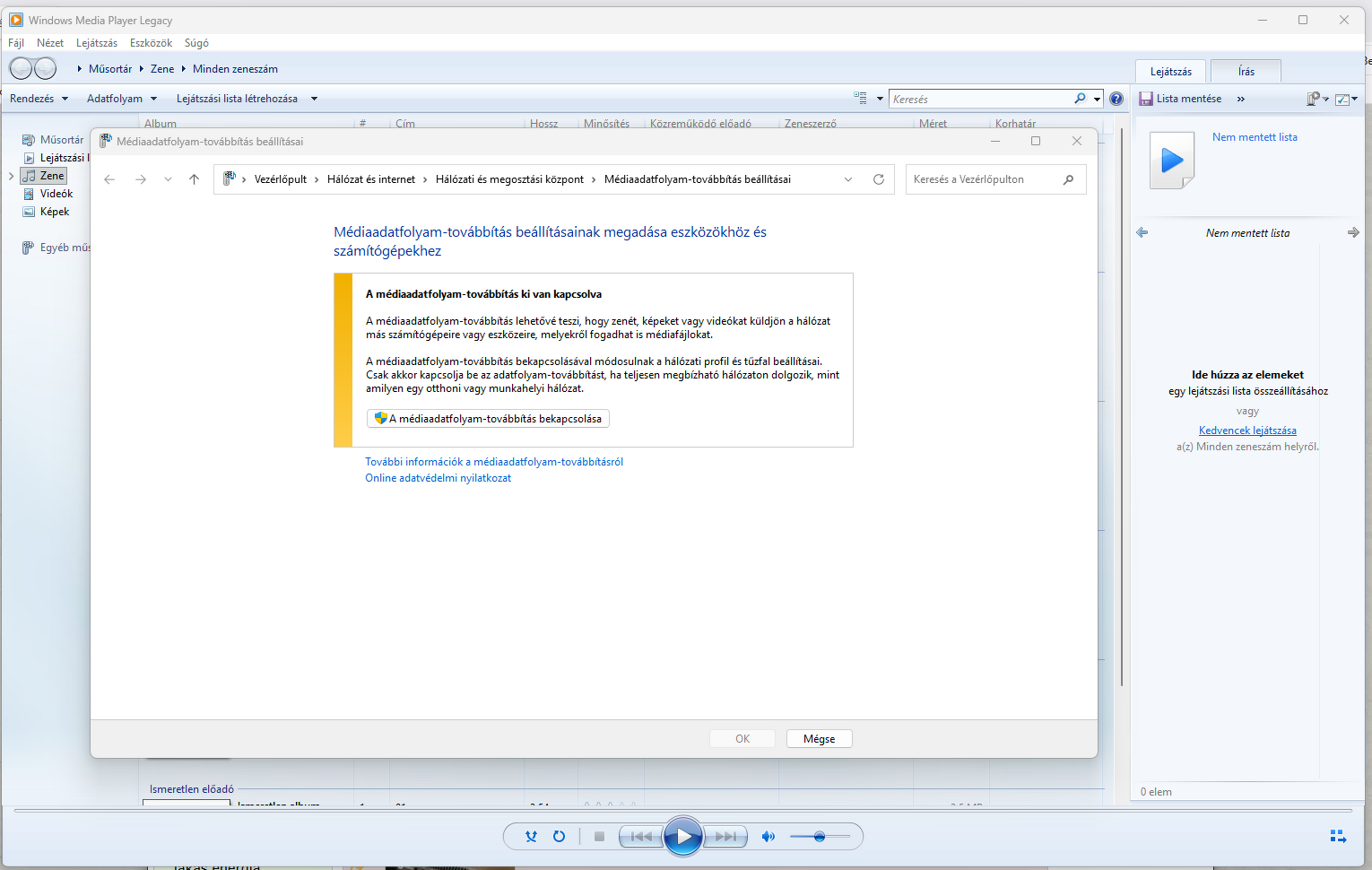This screenshot has height=870, width=1372.
Task: Open the view options icon in the toolbar
Action: (860, 99)
